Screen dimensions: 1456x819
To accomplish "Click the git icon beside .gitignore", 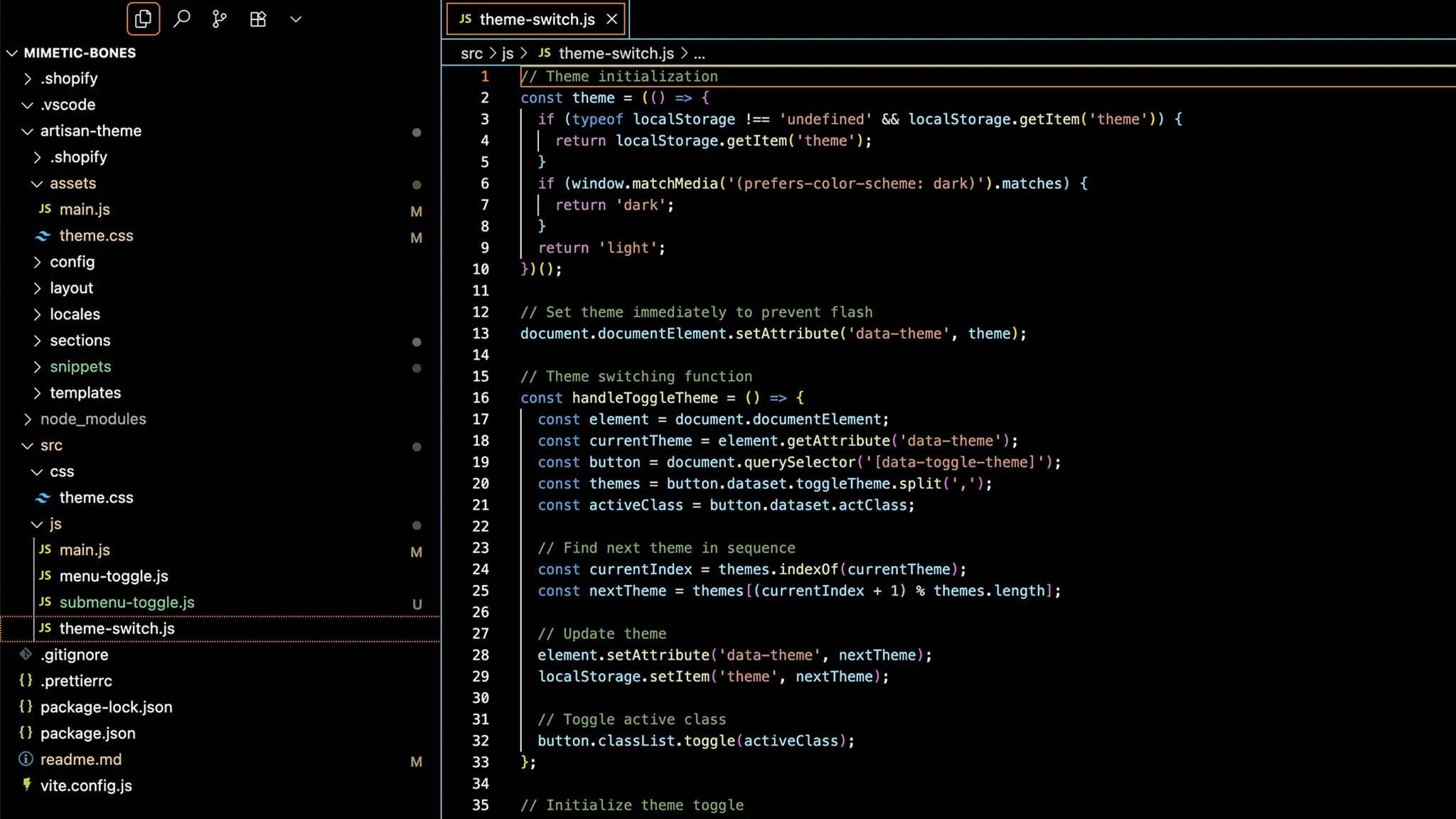I will pos(26,654).
